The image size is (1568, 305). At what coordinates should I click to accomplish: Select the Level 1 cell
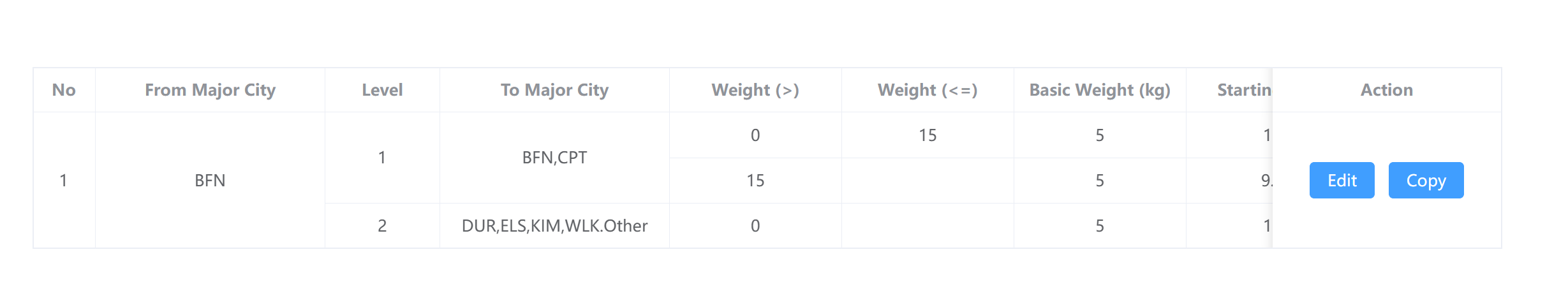click(382, 158)
